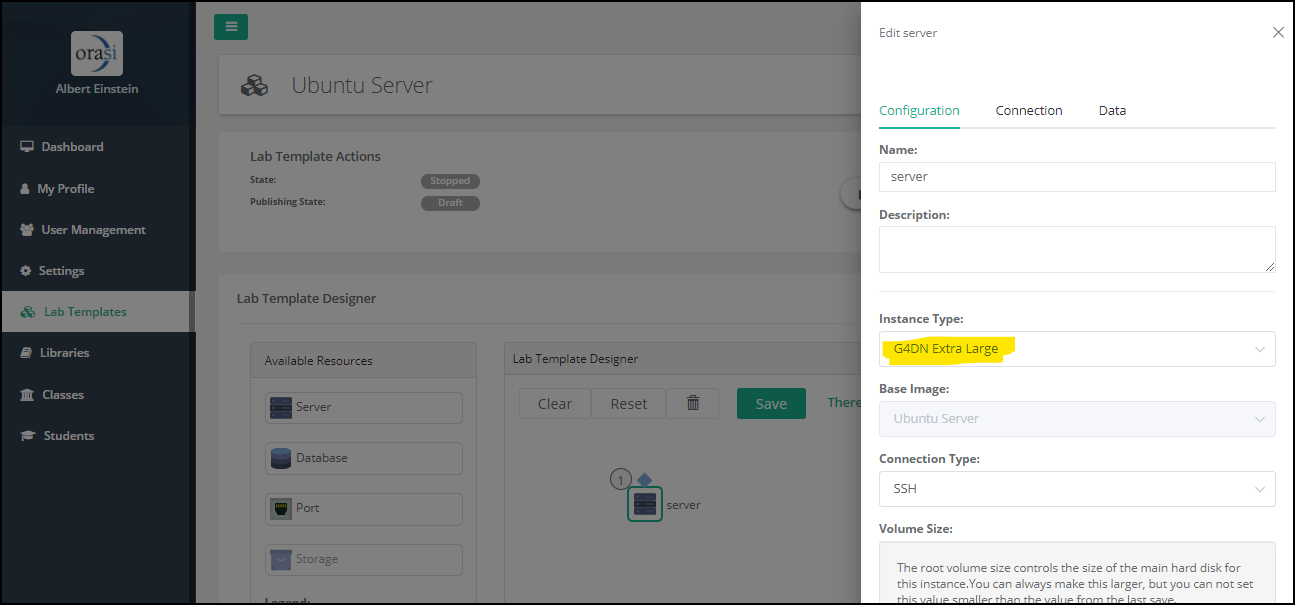Screen dimensions: 1295x605
Task: Click the Draft publishing state badge
Action: pyautogui.click(x=450, y=203)
